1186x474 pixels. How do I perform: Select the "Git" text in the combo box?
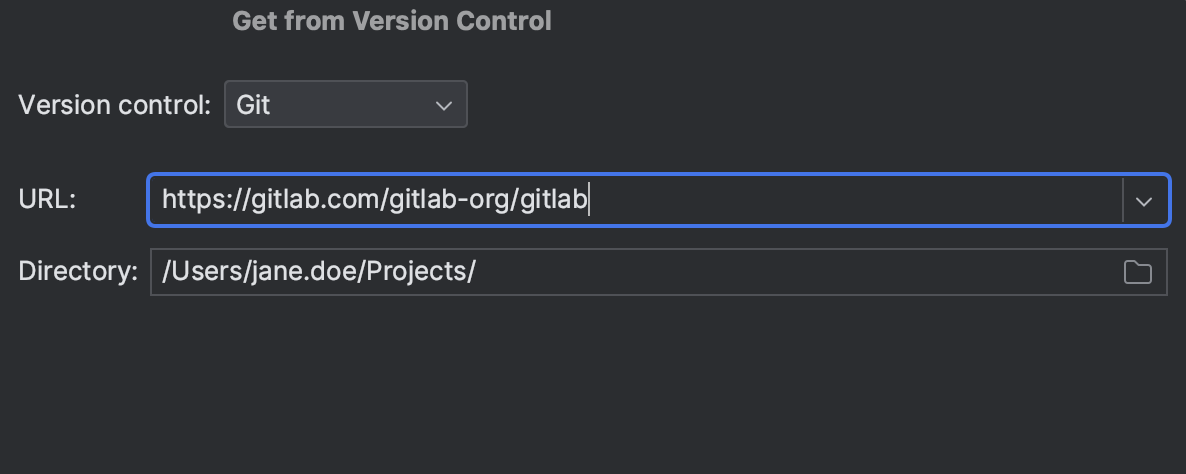tap(253, 105)
